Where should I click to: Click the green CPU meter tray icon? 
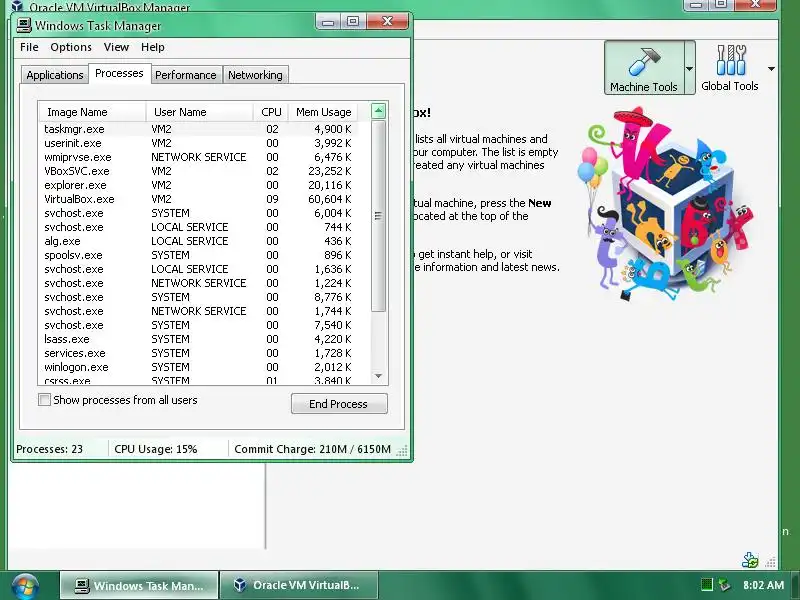pyautogui.click(x=706, y=585)
